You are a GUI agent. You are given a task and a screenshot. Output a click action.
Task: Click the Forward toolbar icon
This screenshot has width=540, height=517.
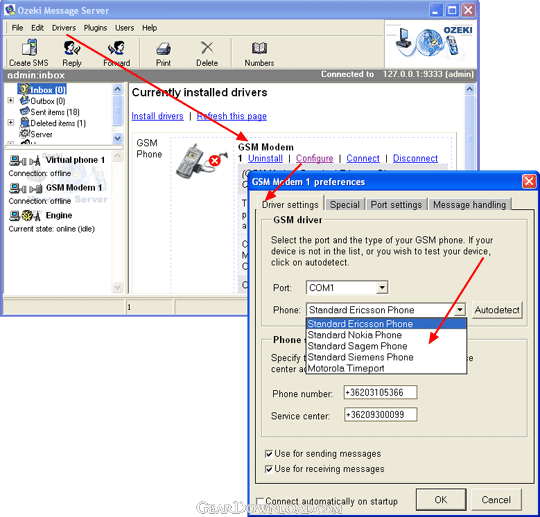click(x=116, y=48)
